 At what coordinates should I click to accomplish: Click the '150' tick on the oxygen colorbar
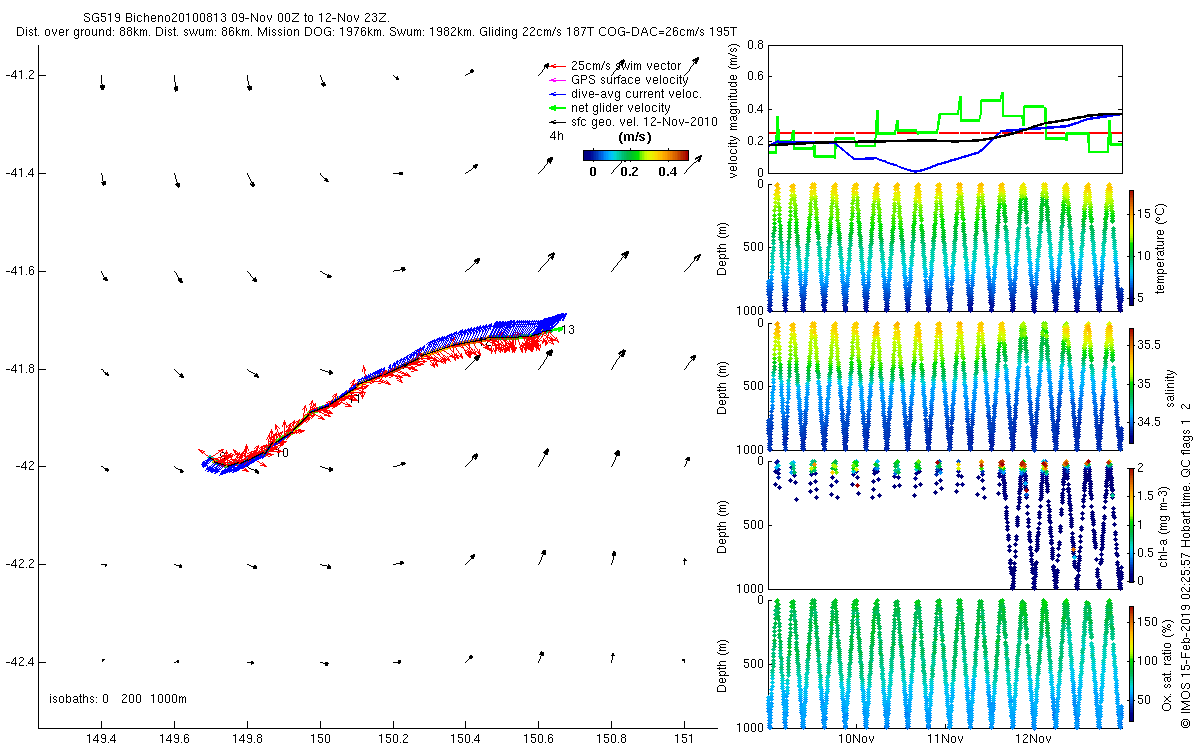point(1146,620)
